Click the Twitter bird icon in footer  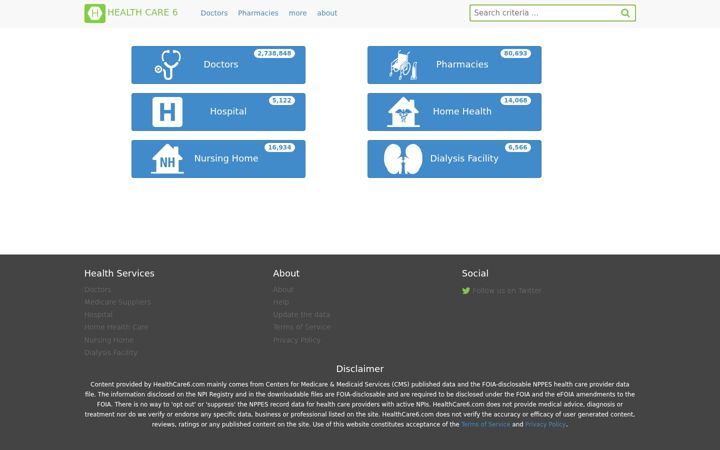[x=466, y=291]
